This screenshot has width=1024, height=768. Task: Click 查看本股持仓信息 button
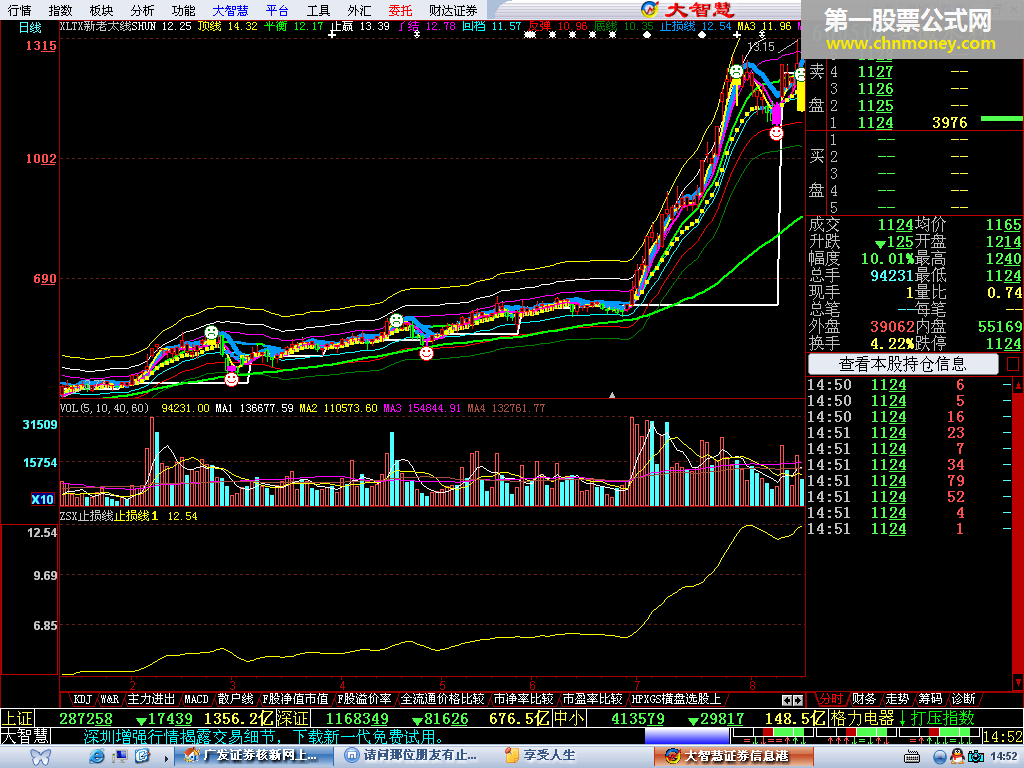coord(903,364)
